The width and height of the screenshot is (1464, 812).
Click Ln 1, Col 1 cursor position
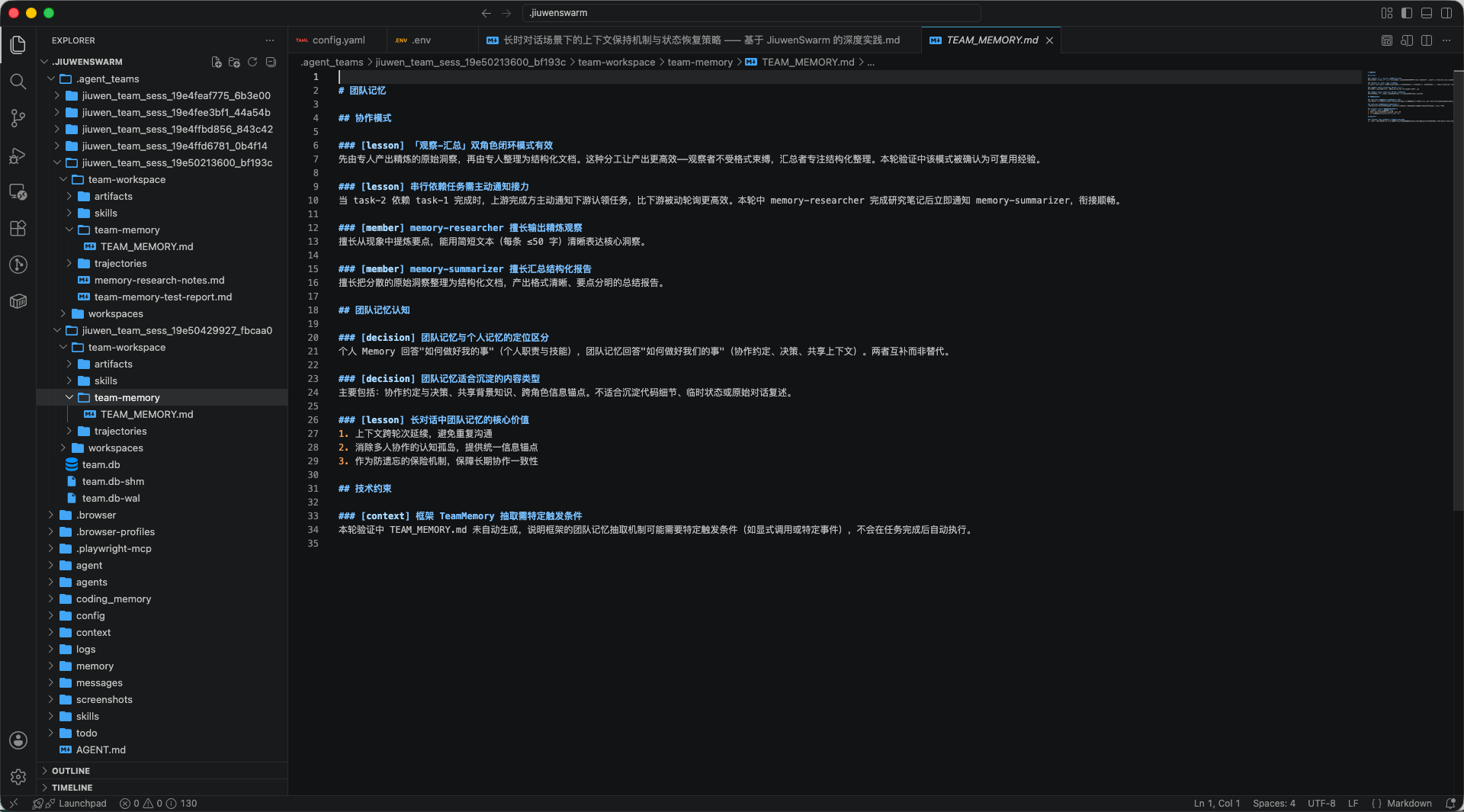(1217, 804)
